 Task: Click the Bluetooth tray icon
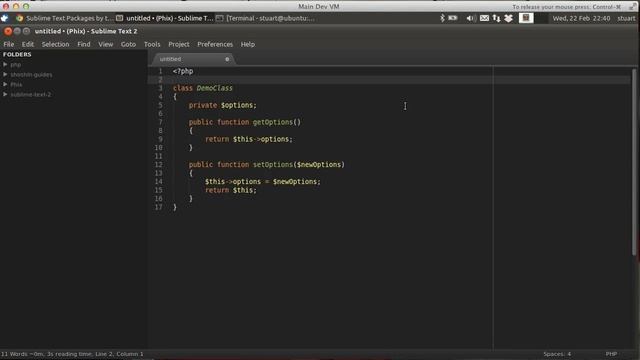pos(442,18)
